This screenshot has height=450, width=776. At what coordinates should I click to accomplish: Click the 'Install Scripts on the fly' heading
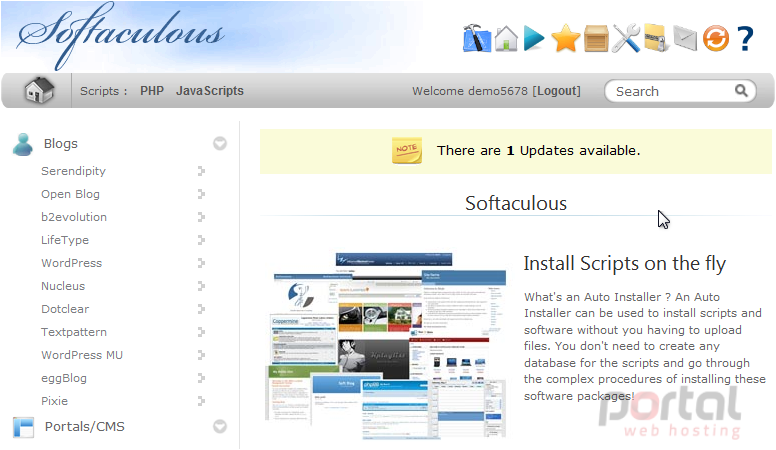tap(625, 264)
